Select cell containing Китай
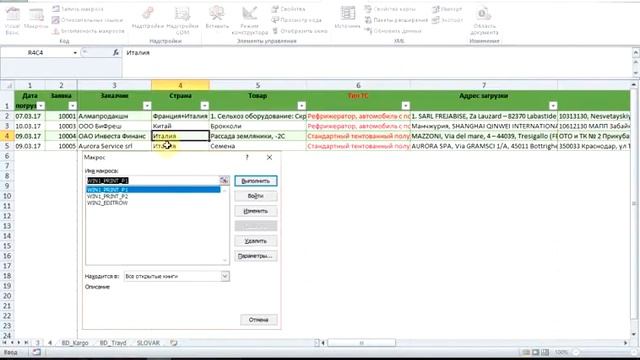The height and width of the screenshot is (360, 640). 180,126
